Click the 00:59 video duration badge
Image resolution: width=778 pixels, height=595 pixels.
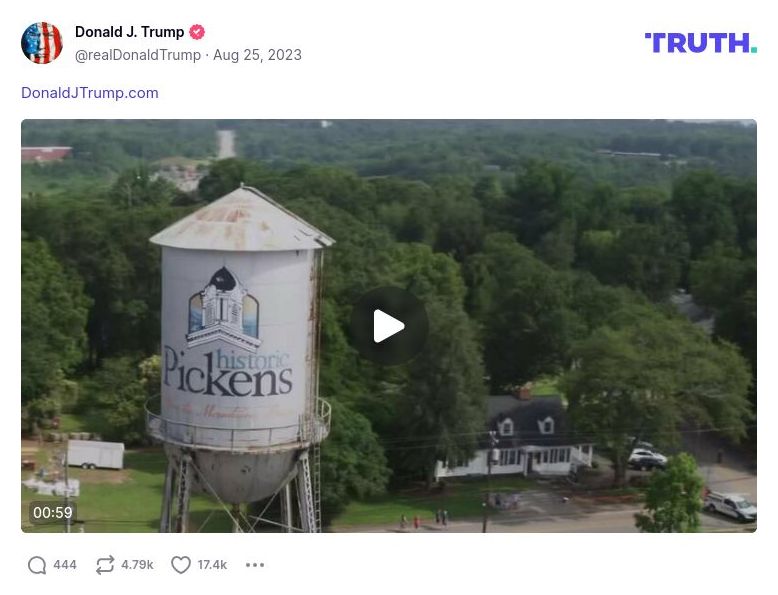click(x=53, y=512)
